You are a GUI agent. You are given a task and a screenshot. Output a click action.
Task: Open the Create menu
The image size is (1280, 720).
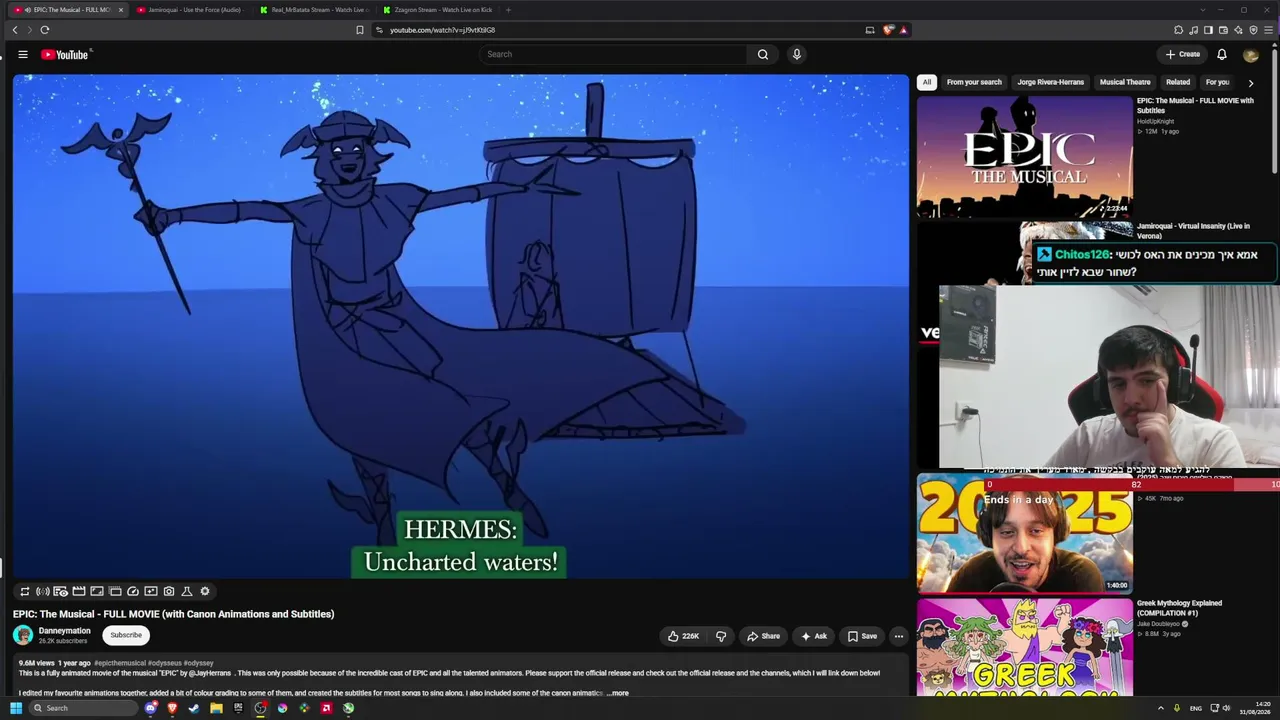pyautogui.click(x=1183, y=54)
